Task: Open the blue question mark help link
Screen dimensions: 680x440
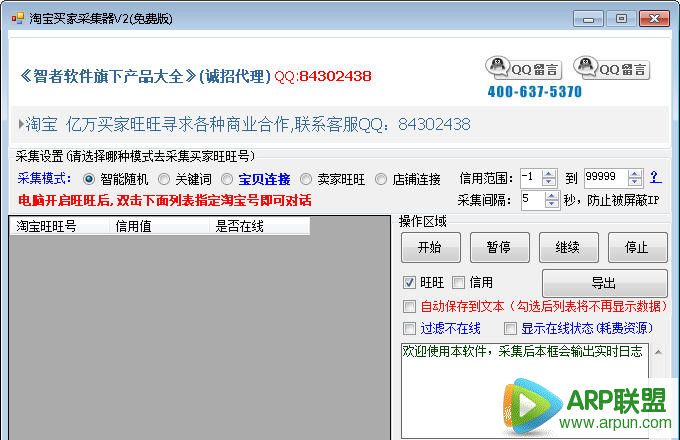Action: click(x=655, y=177)
